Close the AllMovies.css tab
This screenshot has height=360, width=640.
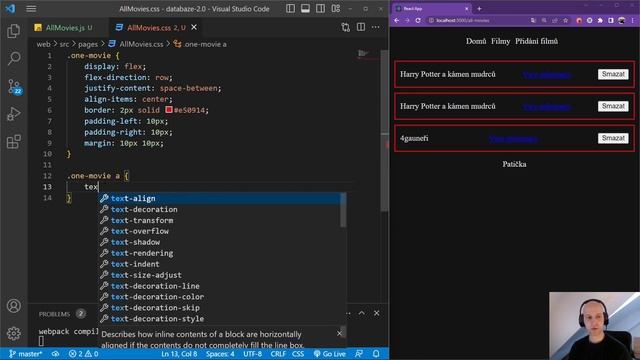tap(194, 27)
